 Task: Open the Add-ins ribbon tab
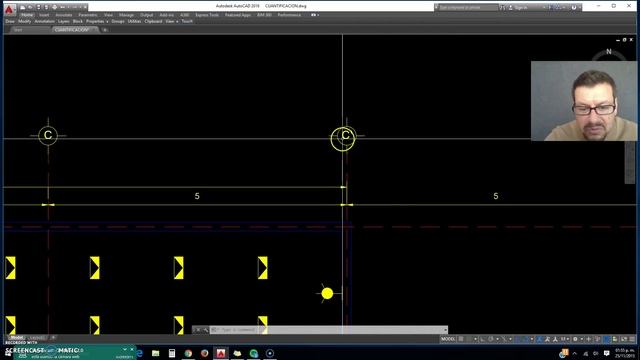(166, 15)
